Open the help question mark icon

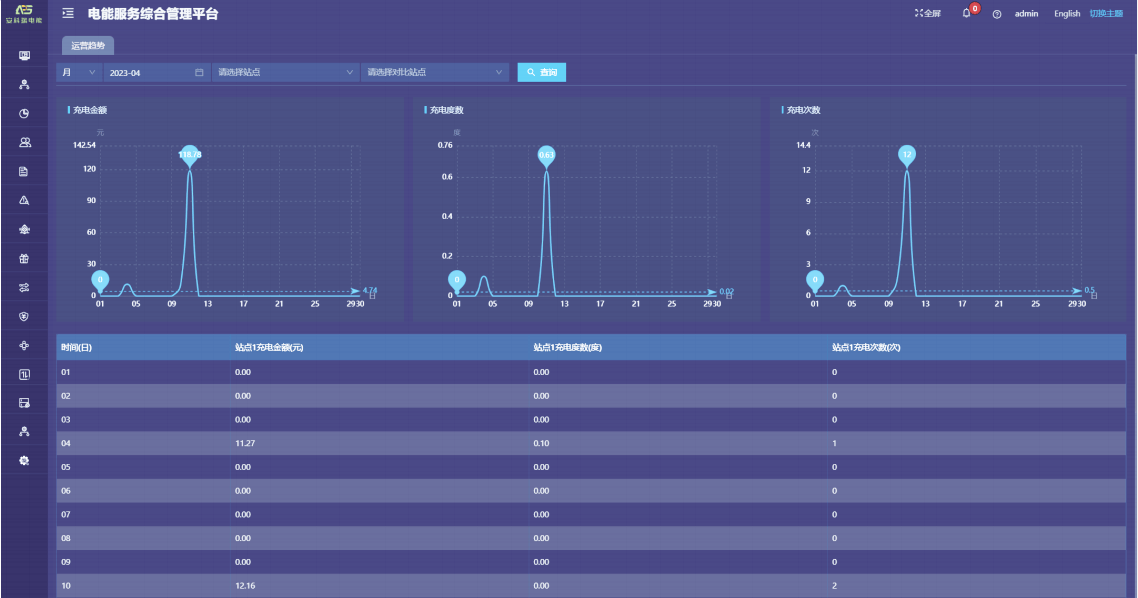997,14
